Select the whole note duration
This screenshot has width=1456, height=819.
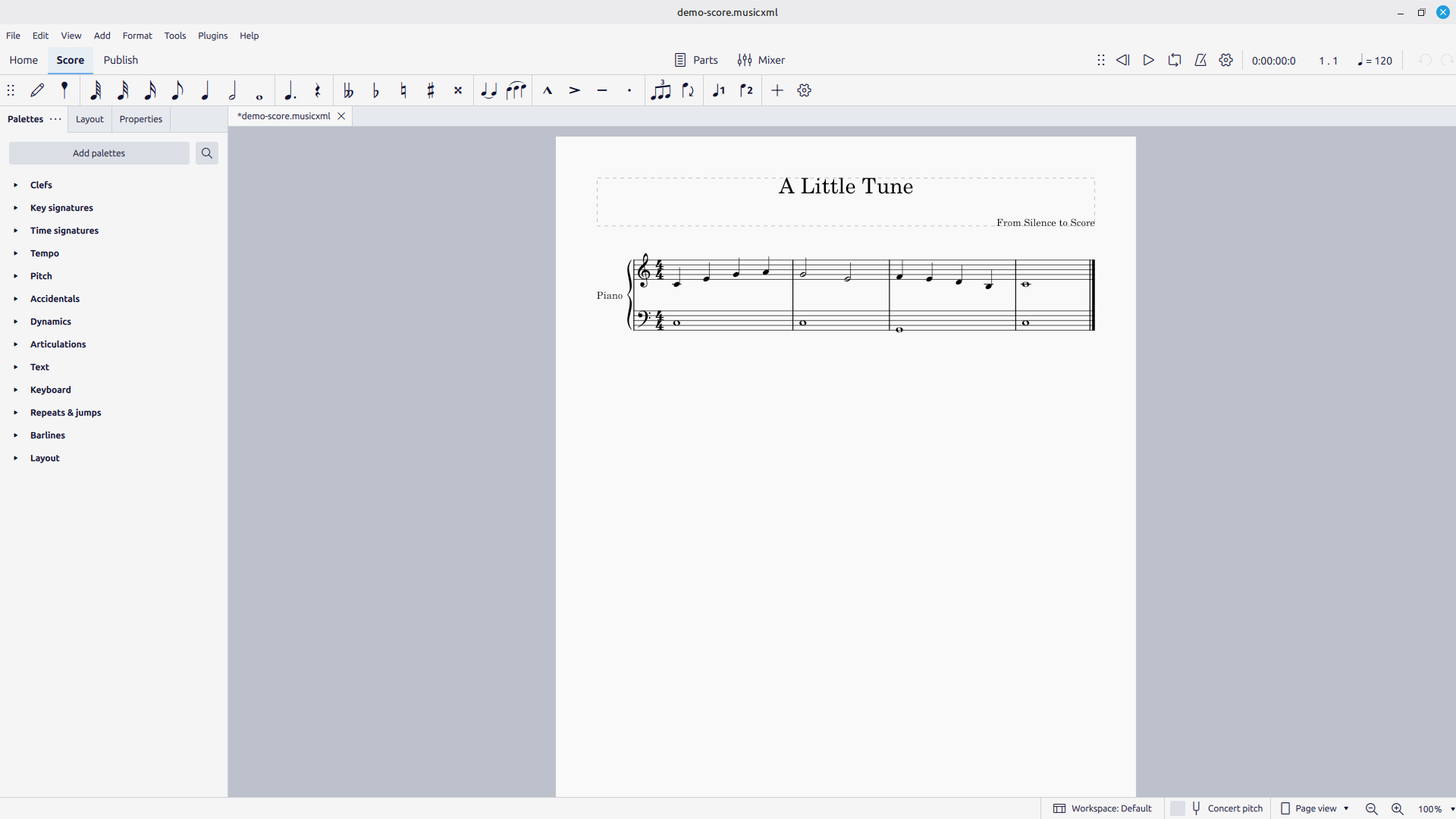259,90
